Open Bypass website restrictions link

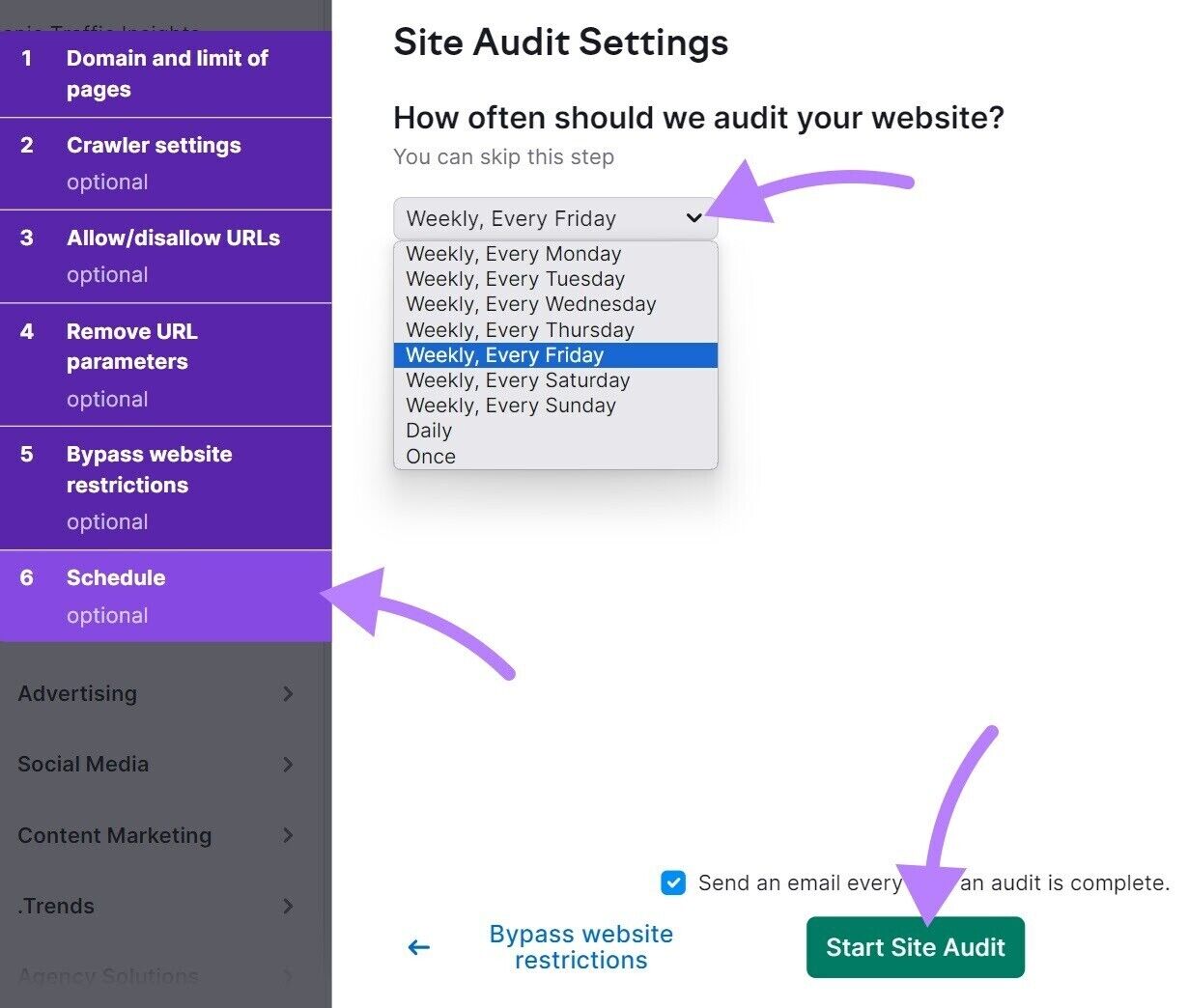(x=580, y=947)
